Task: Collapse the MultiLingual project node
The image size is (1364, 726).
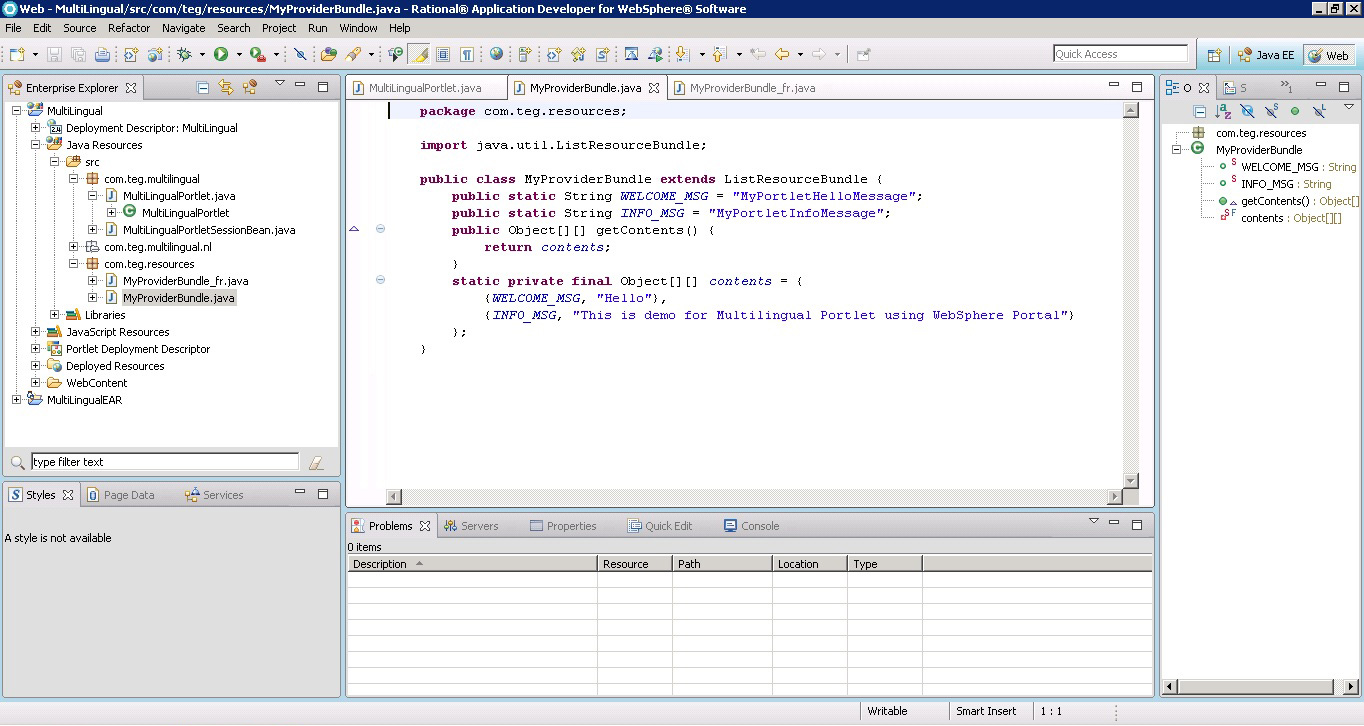Action: 17,111
